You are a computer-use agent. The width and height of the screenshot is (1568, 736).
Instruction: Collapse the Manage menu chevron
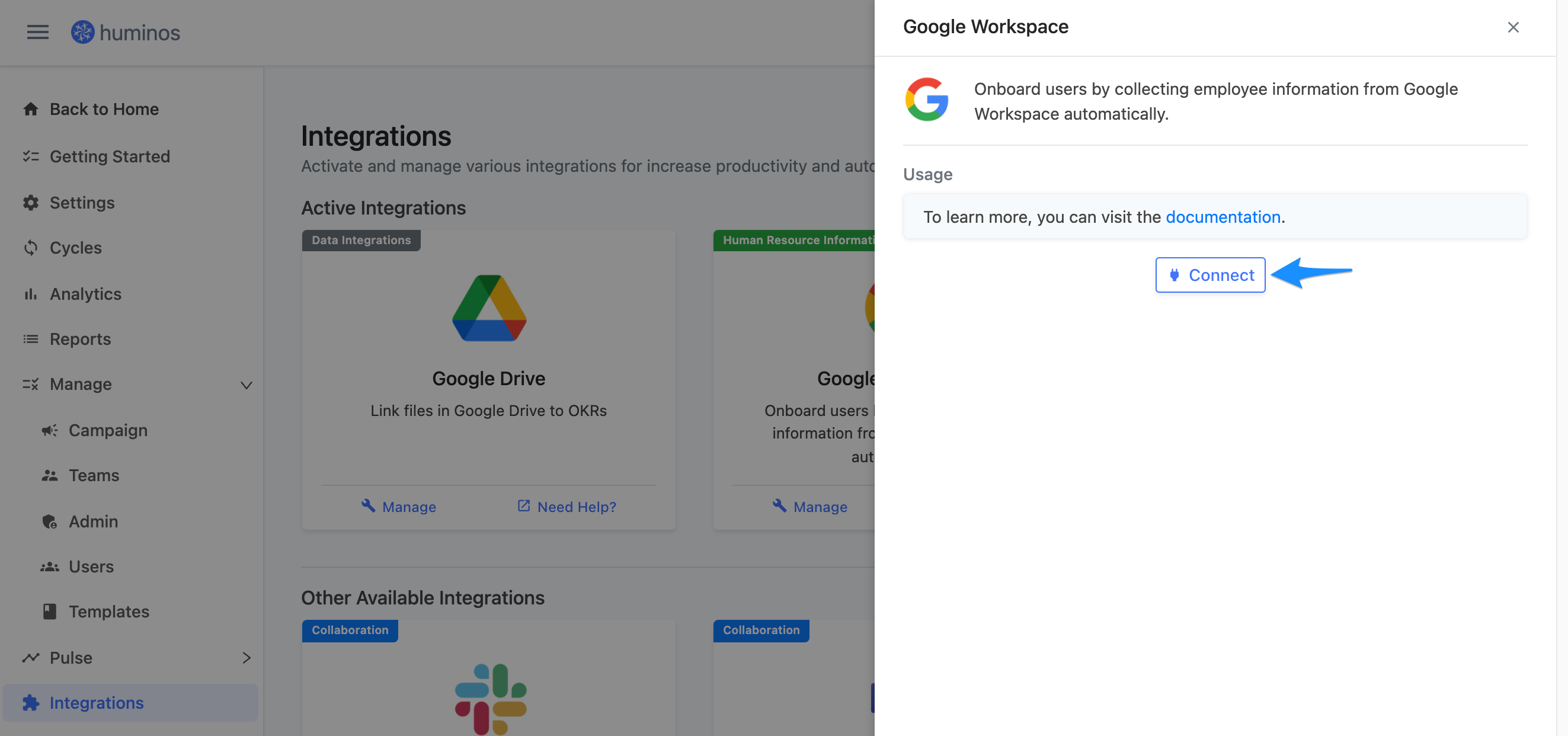coord(246,385)
